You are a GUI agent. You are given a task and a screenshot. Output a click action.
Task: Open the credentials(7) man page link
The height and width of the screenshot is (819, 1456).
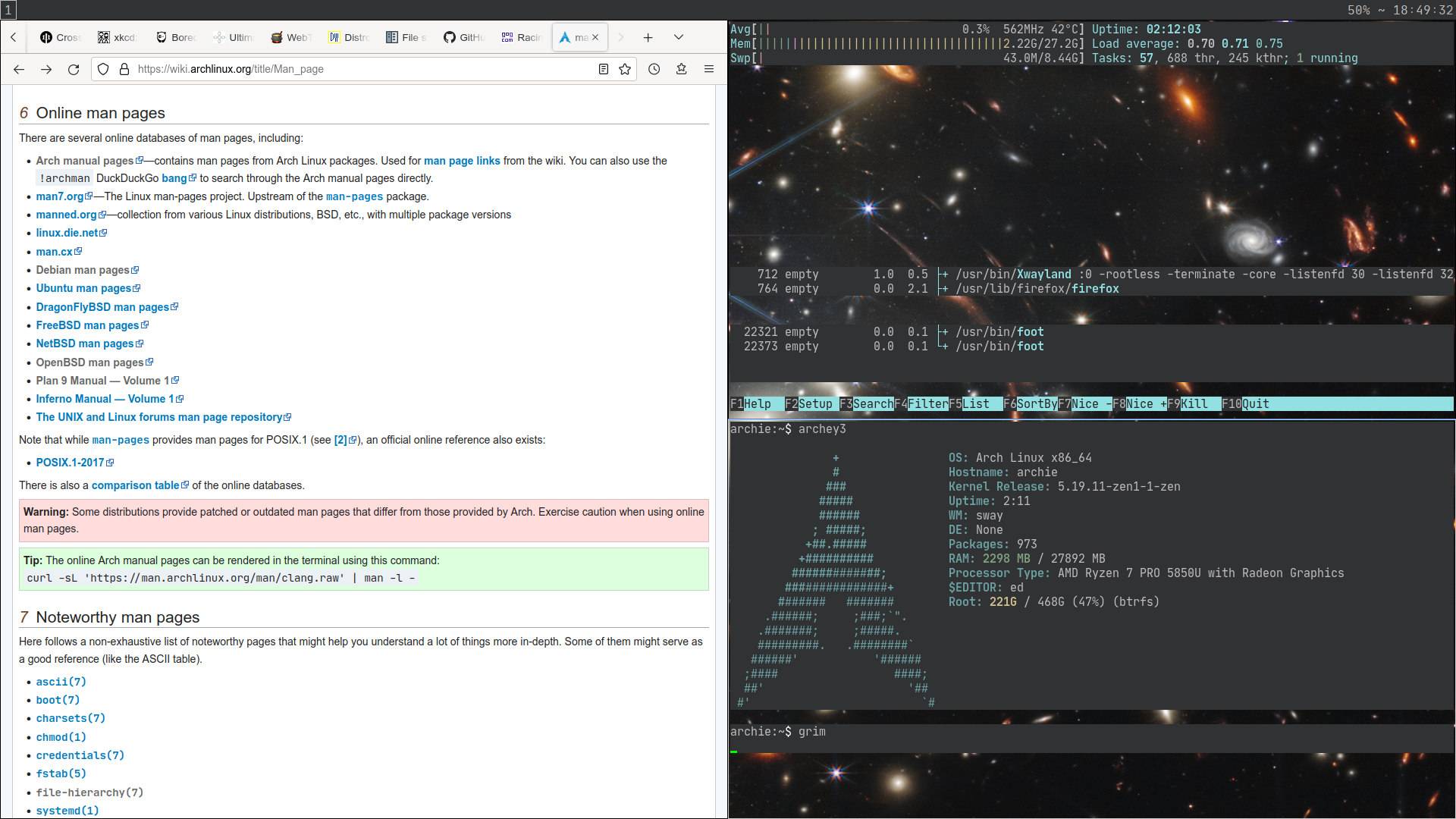click(80, 755)
